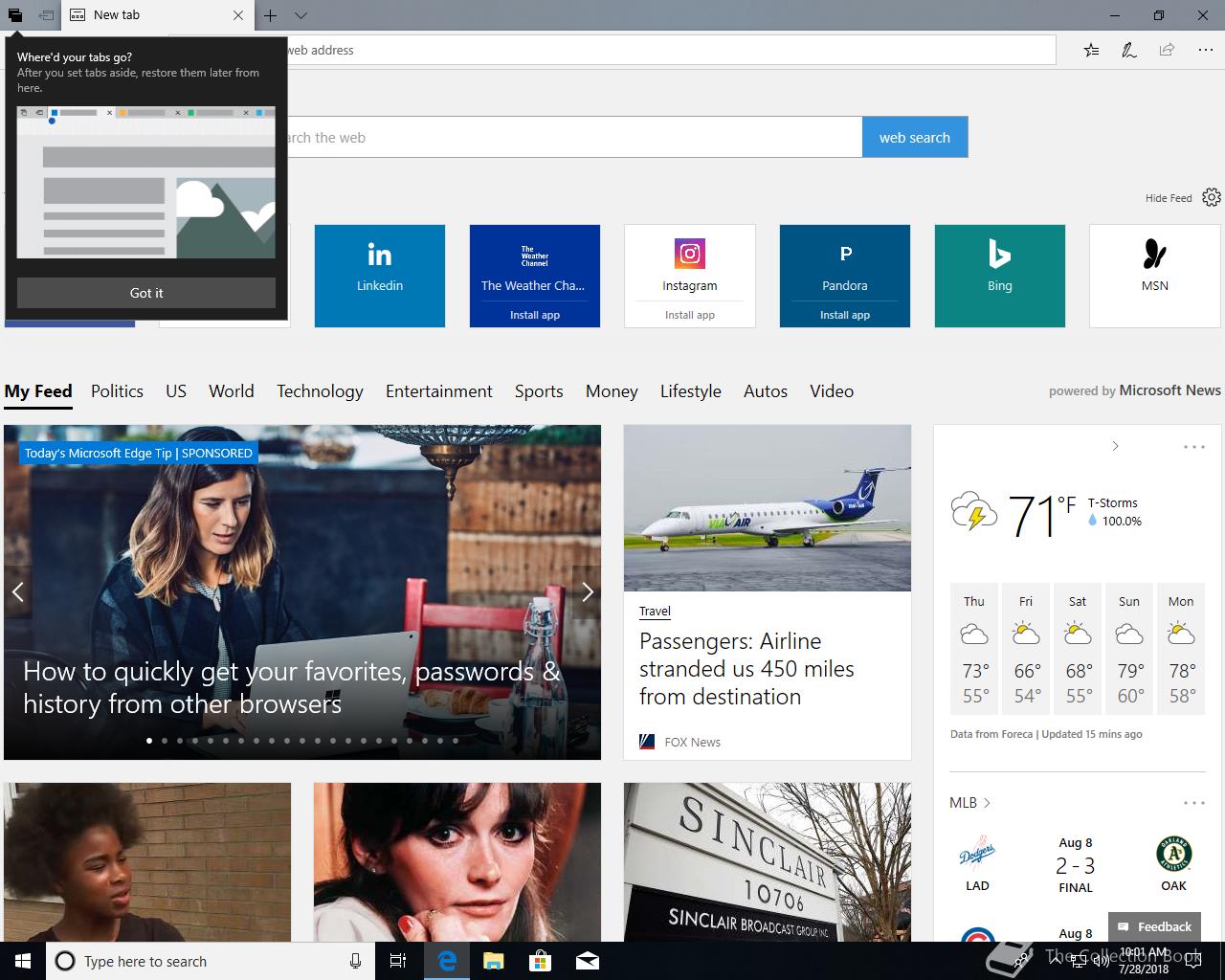Click the 71°F current temperature
This screenshot has height=980, width=1225.
pyautogui.click(x=1041, y=515)
